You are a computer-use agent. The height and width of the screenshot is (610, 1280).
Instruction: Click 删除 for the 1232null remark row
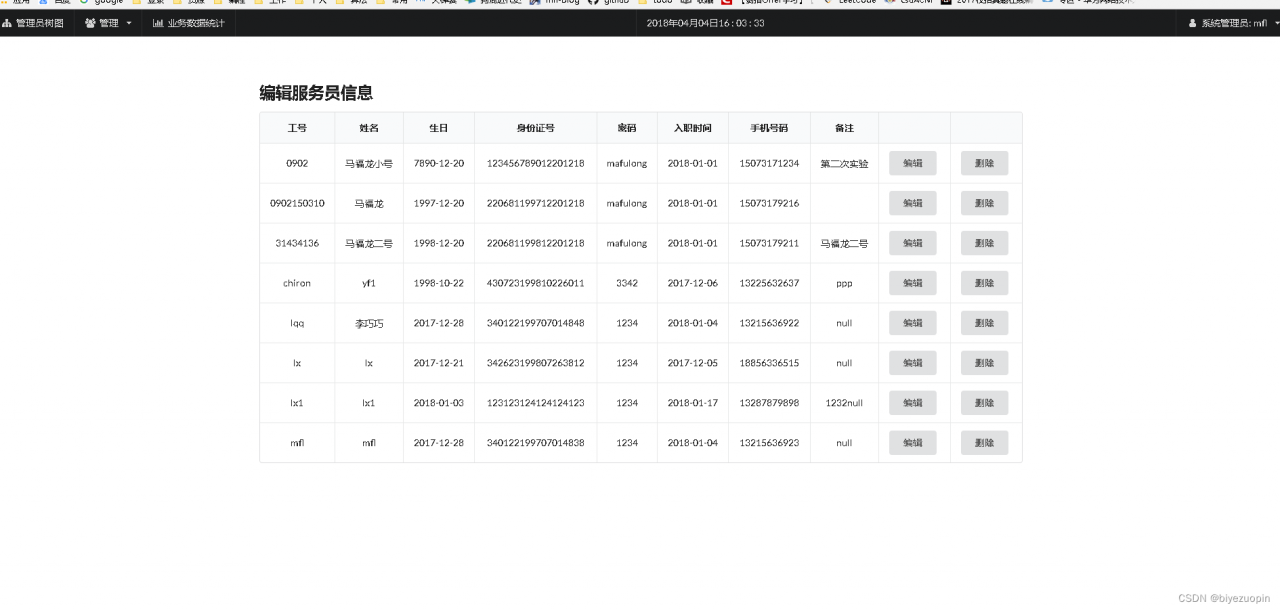tap(985, 403)
